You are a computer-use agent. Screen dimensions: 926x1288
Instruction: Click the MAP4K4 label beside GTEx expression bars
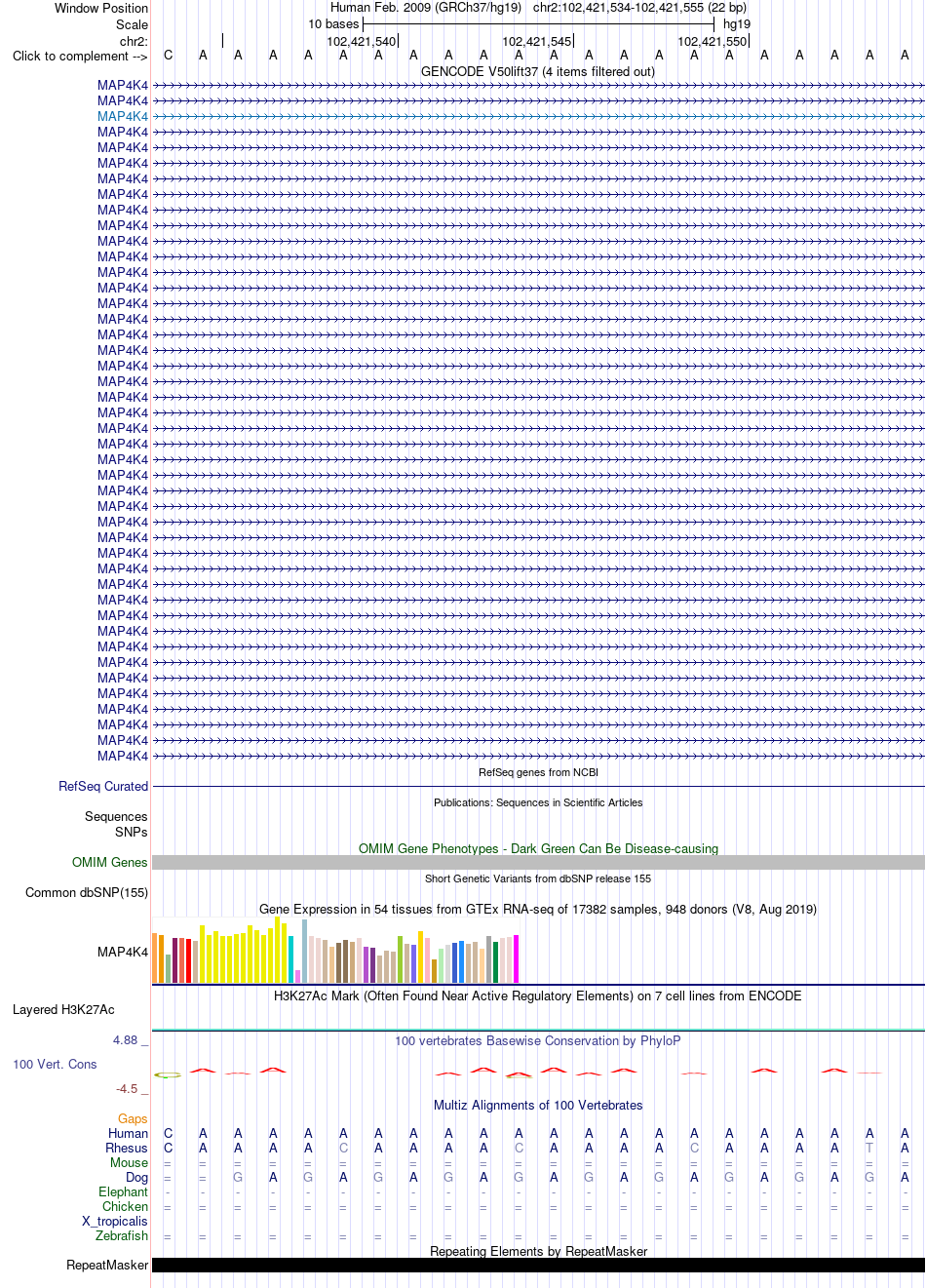point(123,952)
